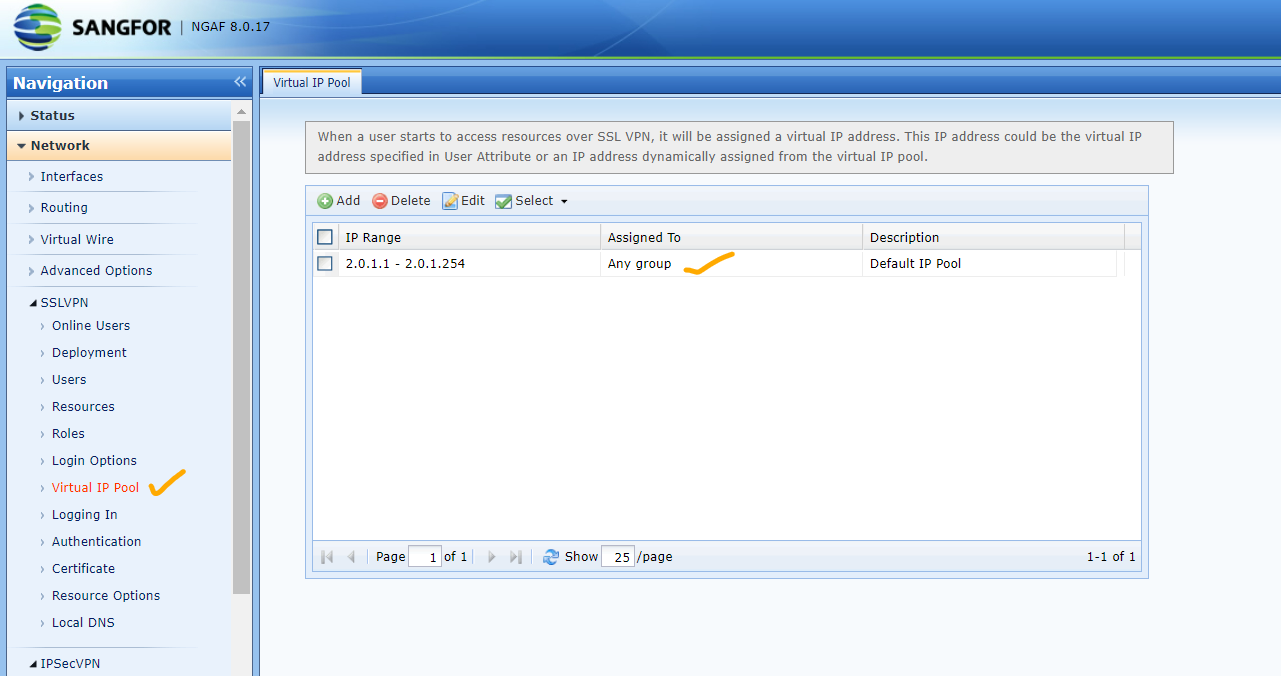This screenshot has height=676, width=1281.
Task: Switch to the Virtual IP Pool tab
Action: coord(311,83)
